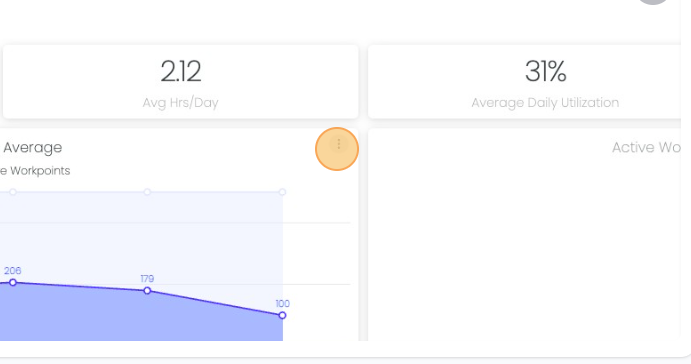Click the empty Active Wo panel body
691x364 pixels.
click(x=524, y=251)
